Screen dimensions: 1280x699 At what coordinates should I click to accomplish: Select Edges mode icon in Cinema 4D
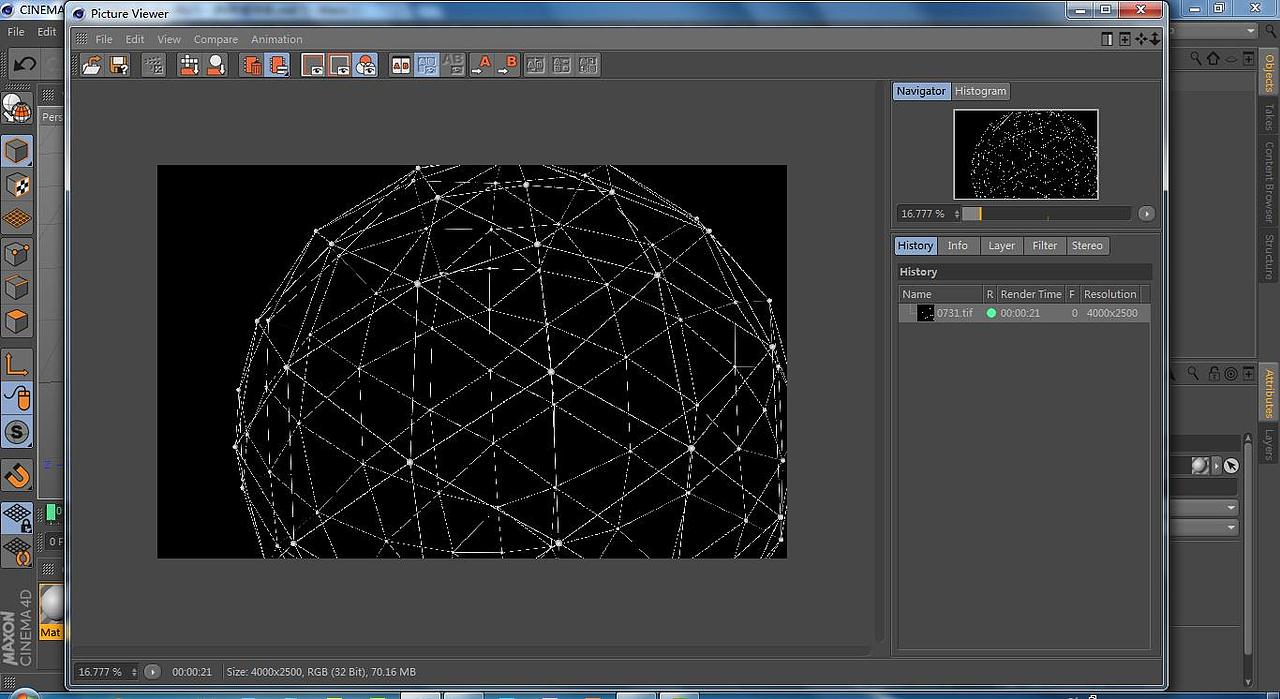click(x=17, y=288)
